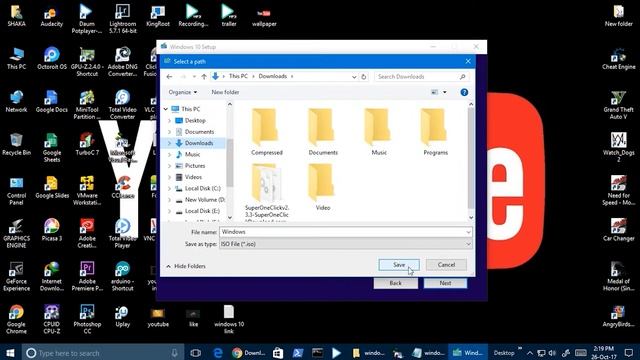Viewport: 640px width, 360px height.
Task: Click the refresh button beside address bar
Action: tap(364, 76)
